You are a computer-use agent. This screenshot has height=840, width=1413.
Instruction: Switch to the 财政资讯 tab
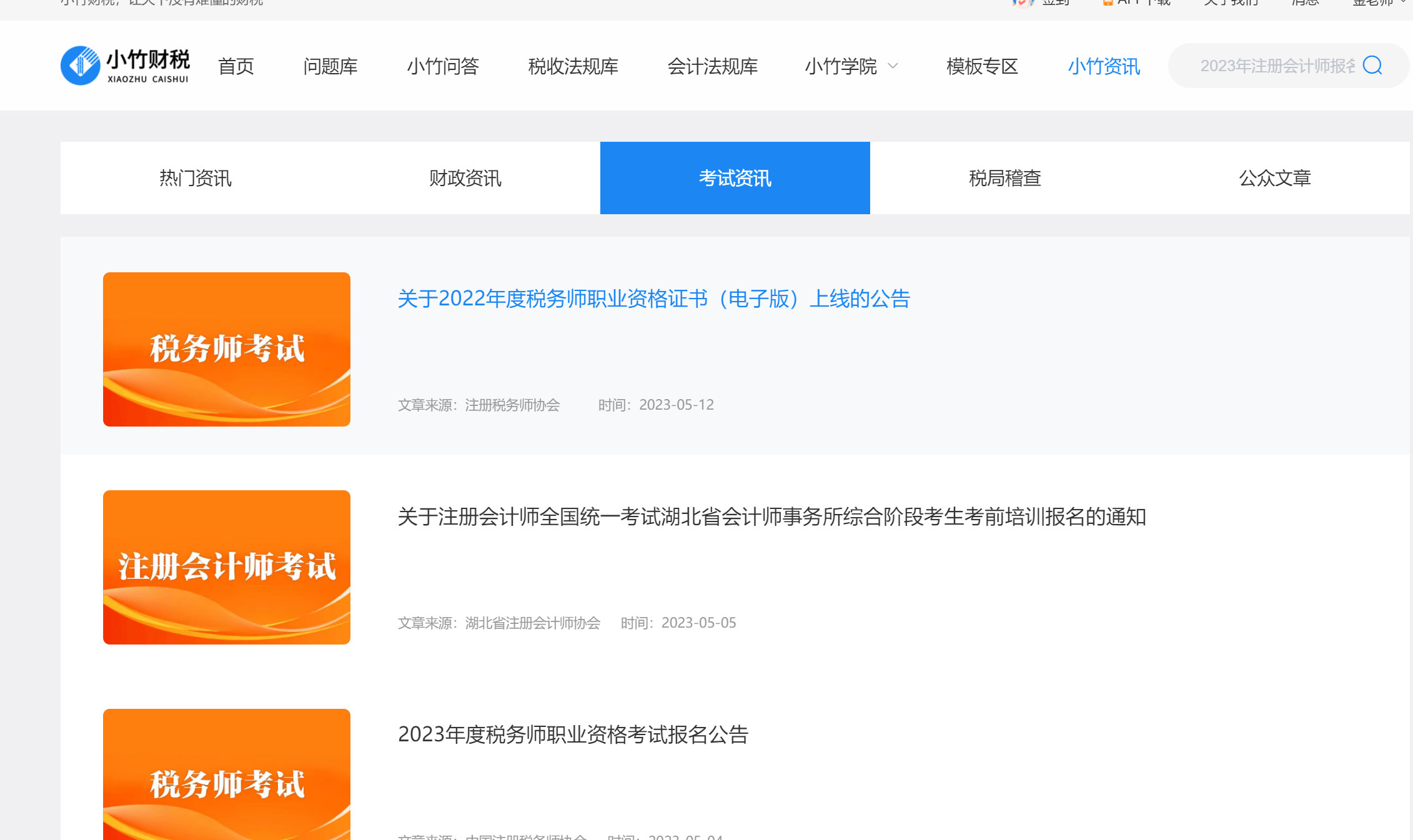(465, 178)
